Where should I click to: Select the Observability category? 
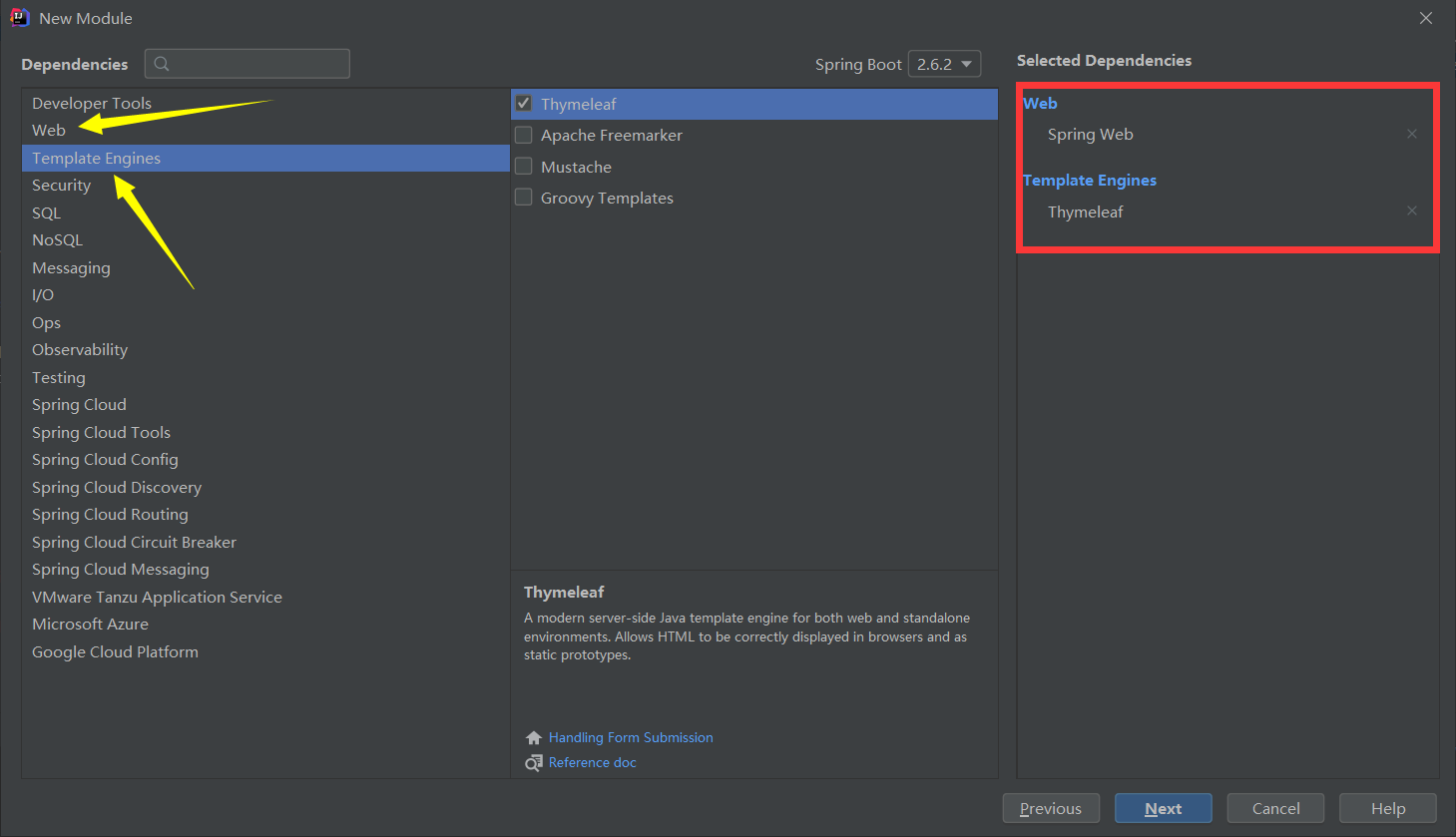[265, 350]
